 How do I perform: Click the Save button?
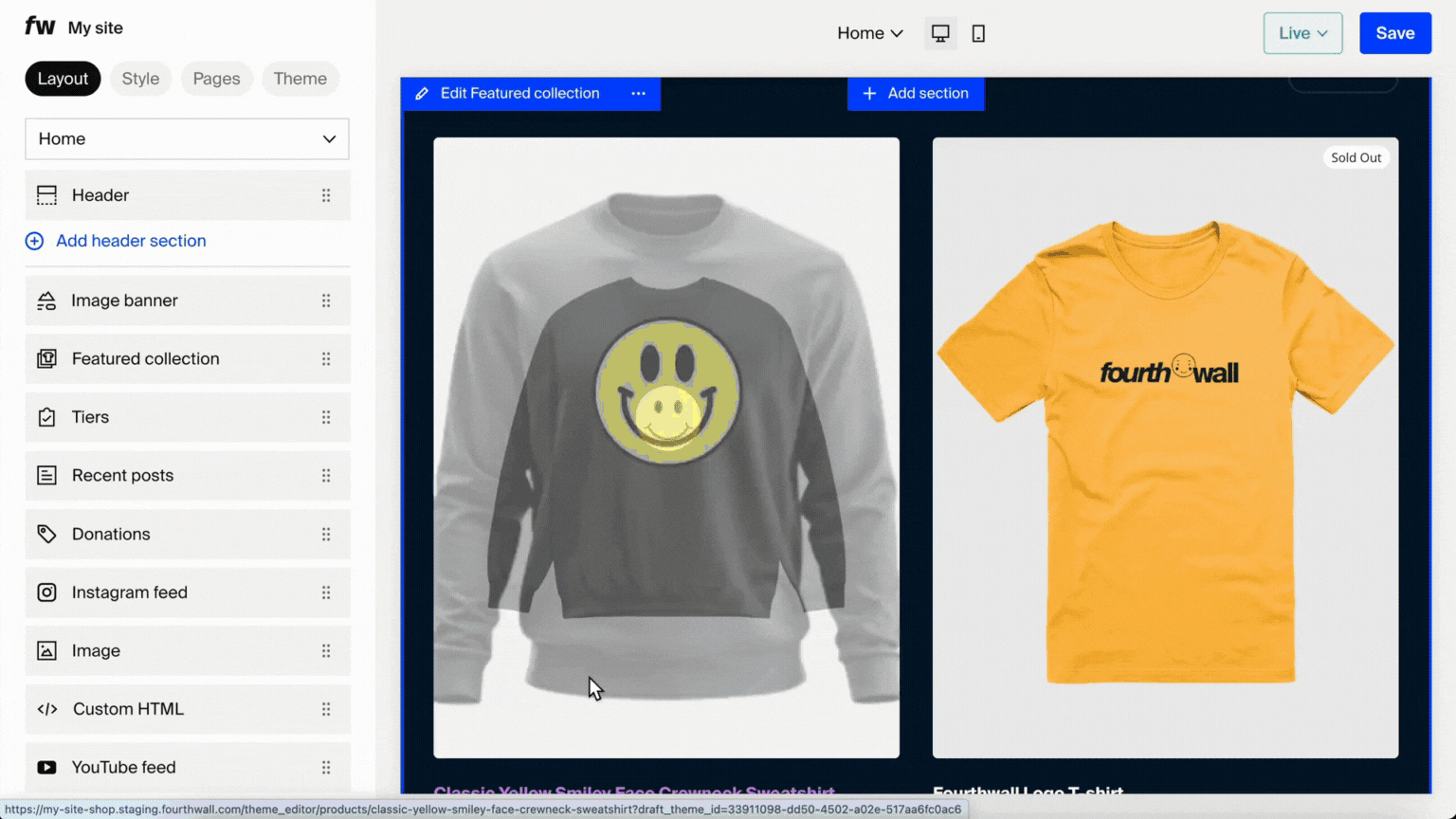1395,32
